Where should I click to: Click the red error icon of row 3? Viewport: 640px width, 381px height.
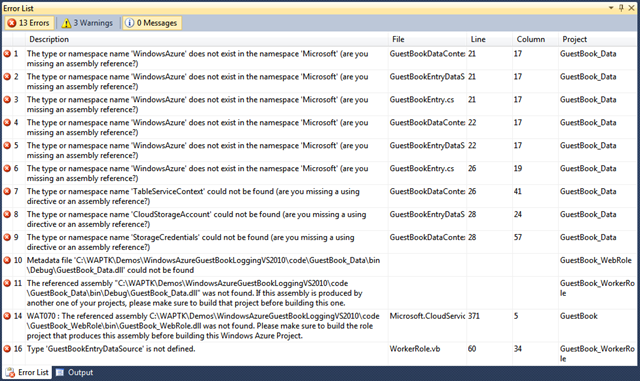point(7,99)
